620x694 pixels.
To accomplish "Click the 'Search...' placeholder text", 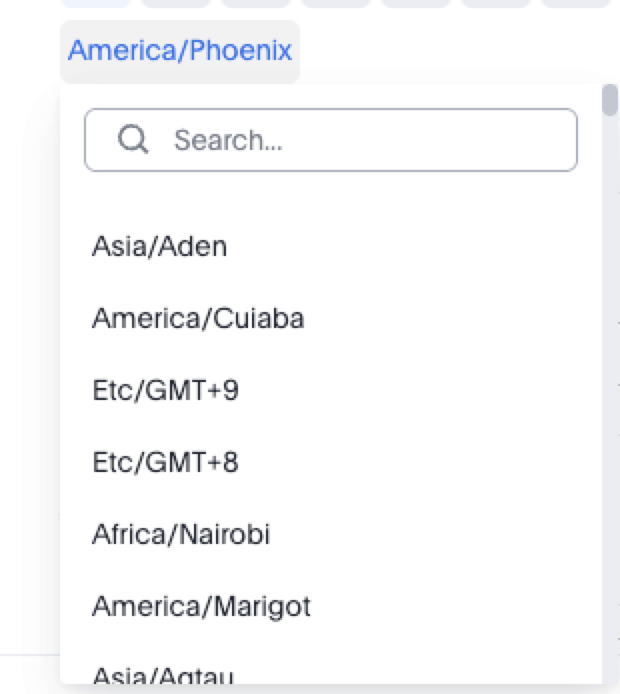I will tap(228, 140).
